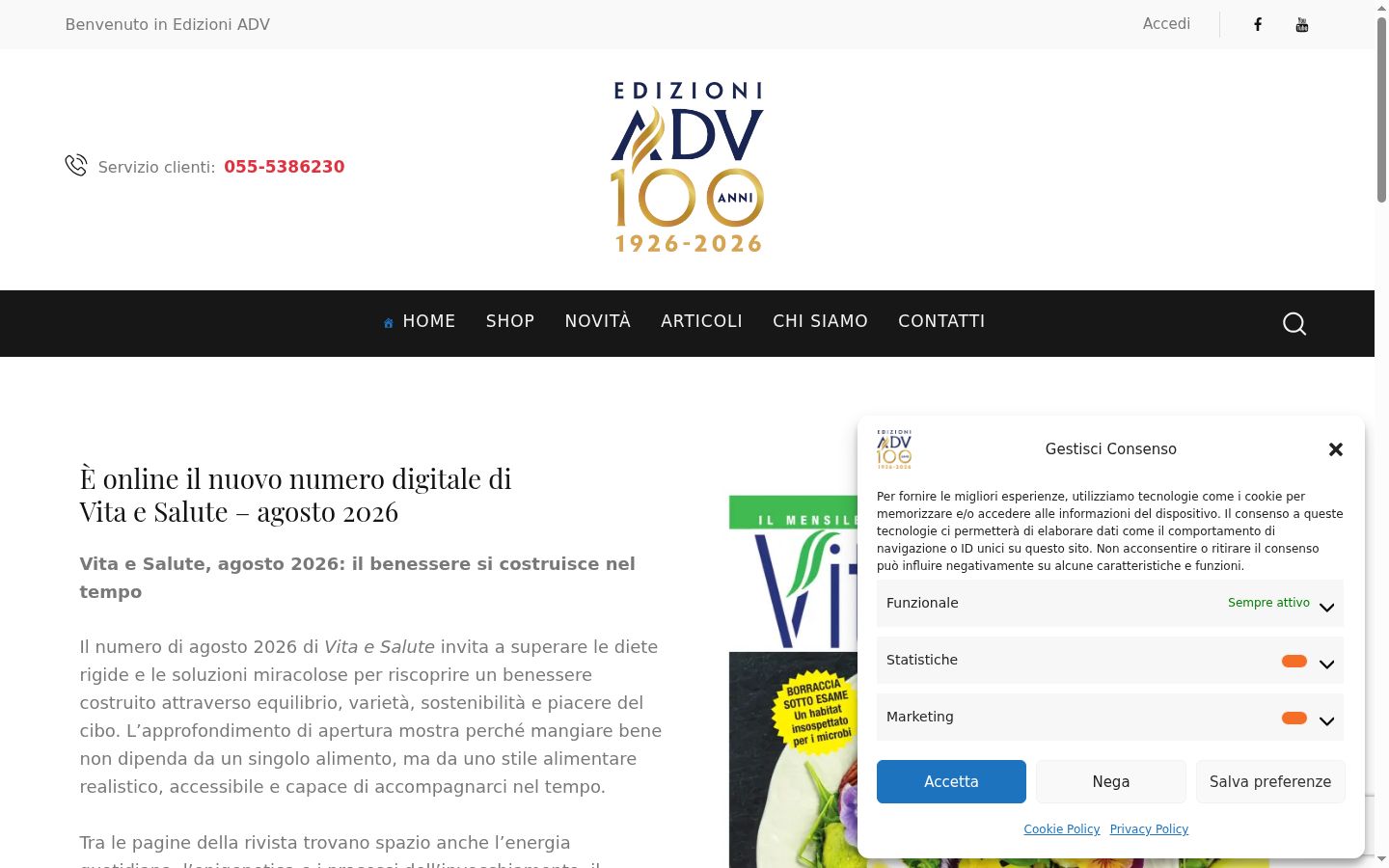Open the NOVITÀ menu item
The image size is (1389, 868).
coord(598,321)
